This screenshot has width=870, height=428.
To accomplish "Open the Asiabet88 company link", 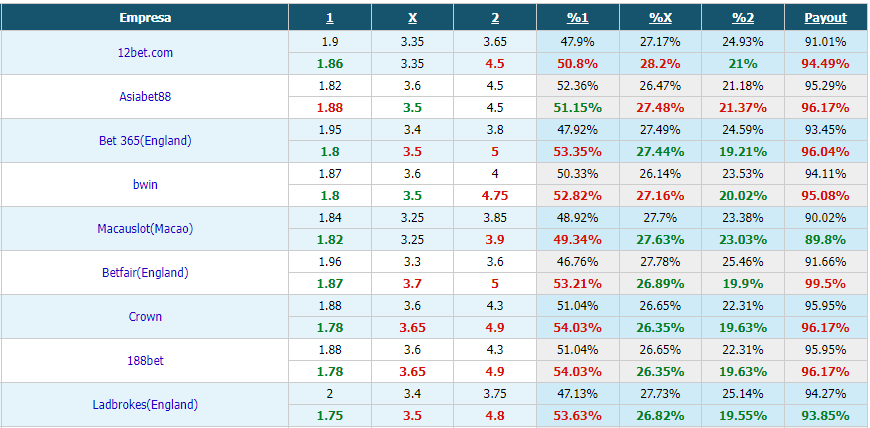I will [145, 97].
